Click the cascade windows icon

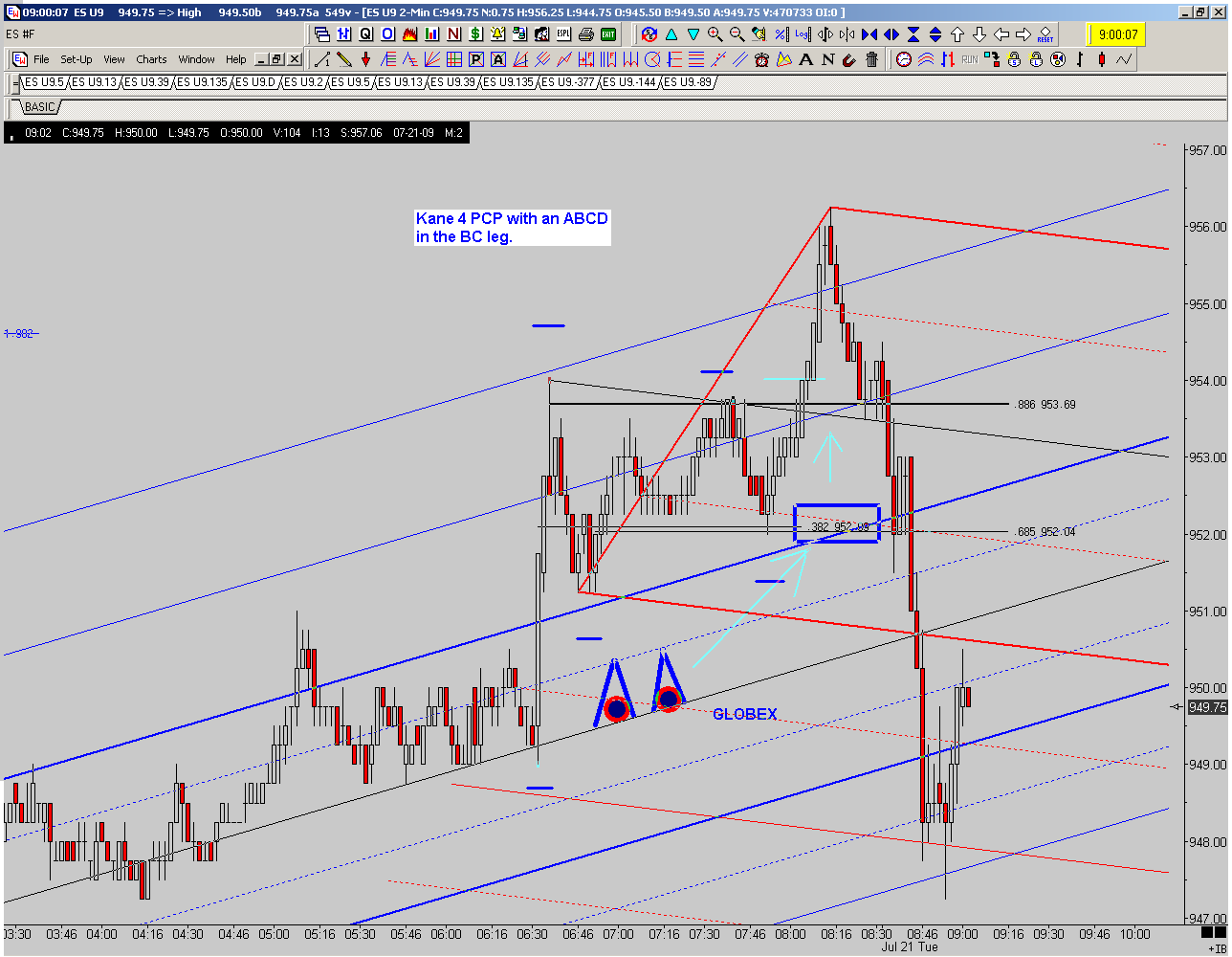click(x=321, y=34)
